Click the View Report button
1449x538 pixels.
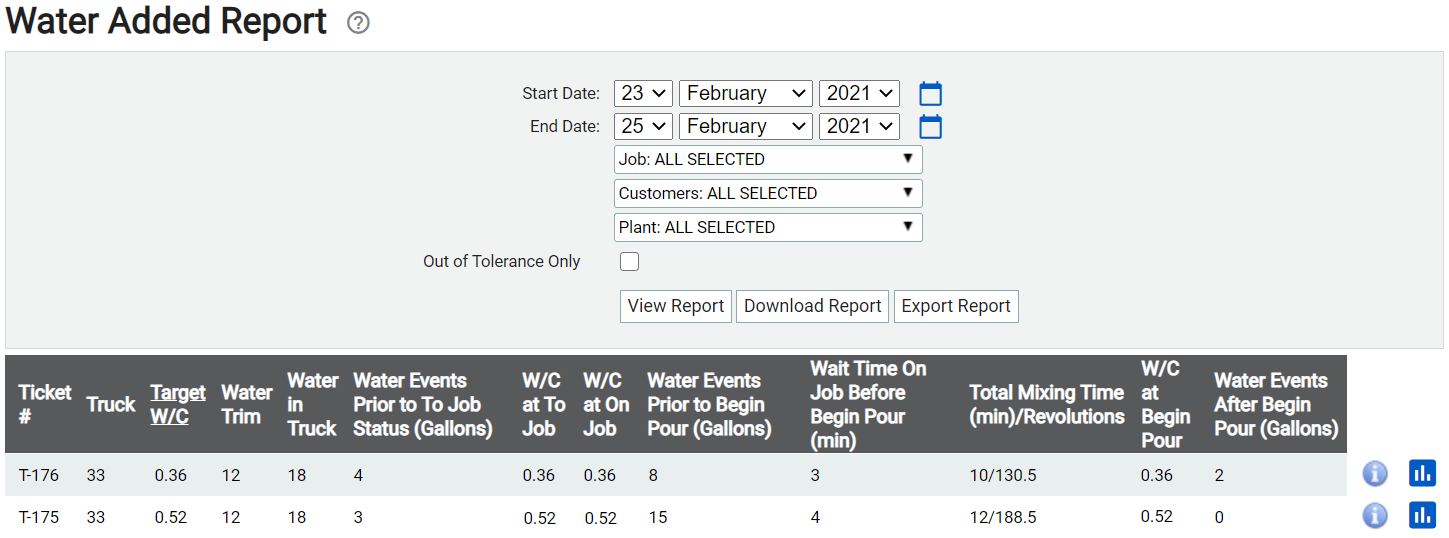676,306
